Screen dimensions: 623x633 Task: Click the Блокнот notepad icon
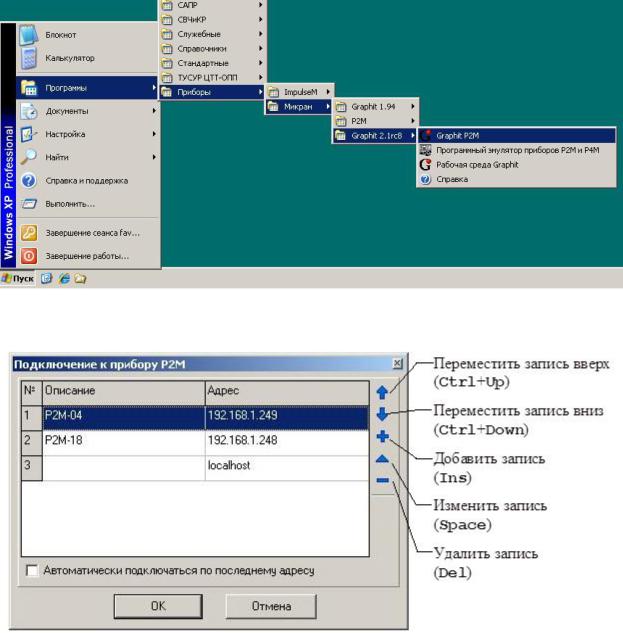point(29,35)
